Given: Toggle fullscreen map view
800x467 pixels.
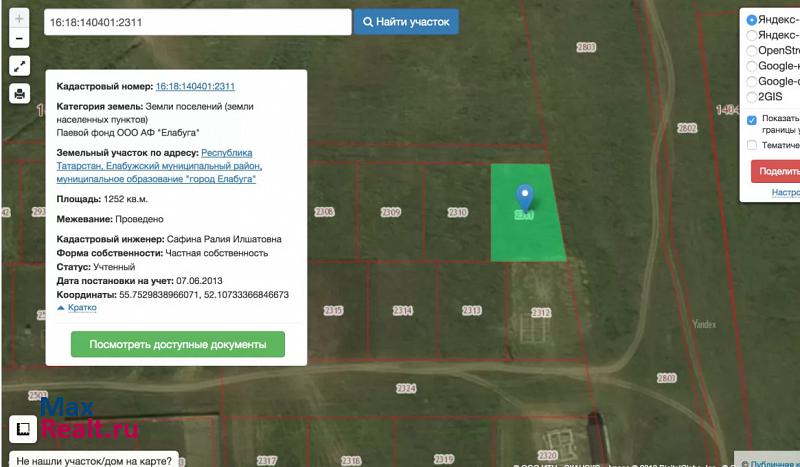Looking at the screenshot, I should tap(20, 67).
